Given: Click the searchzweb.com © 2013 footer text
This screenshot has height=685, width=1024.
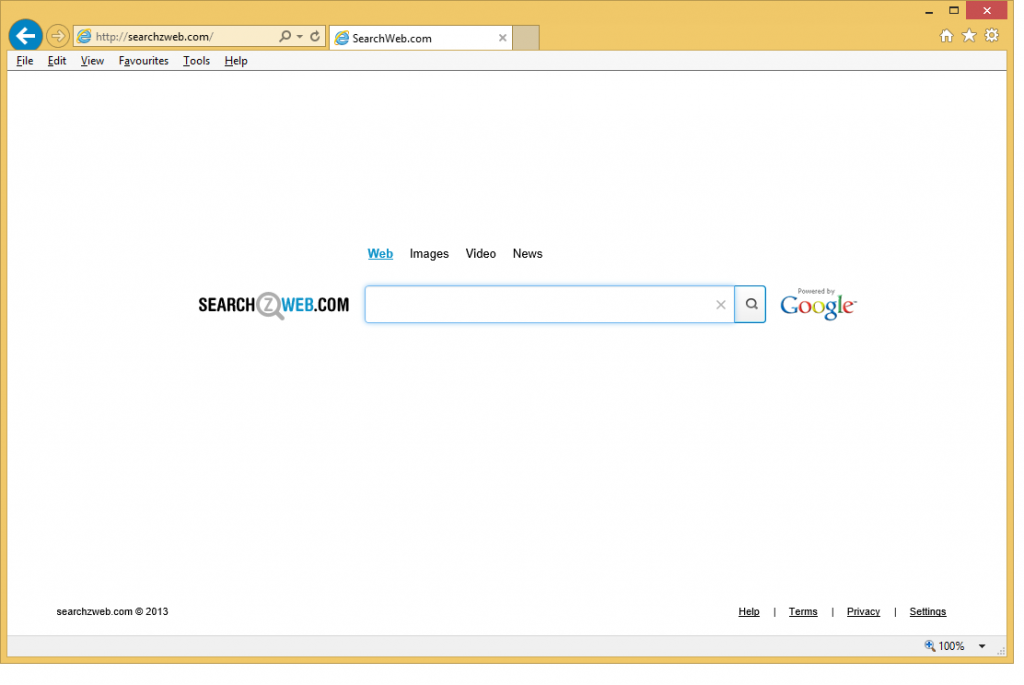Looking at the screenshot, I should coord(112,612).
